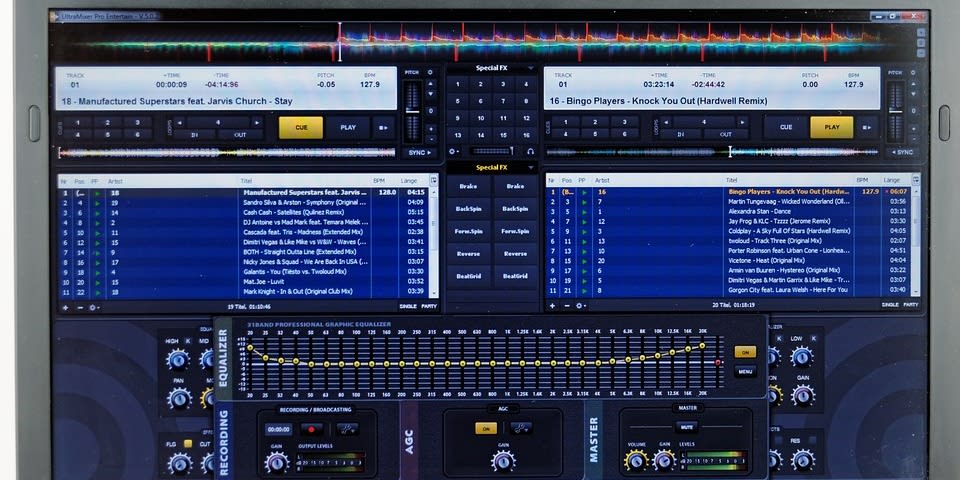Open right playlist column chooser icon
960x480 pixels.
pyautogui.click(x=916, y=180)
